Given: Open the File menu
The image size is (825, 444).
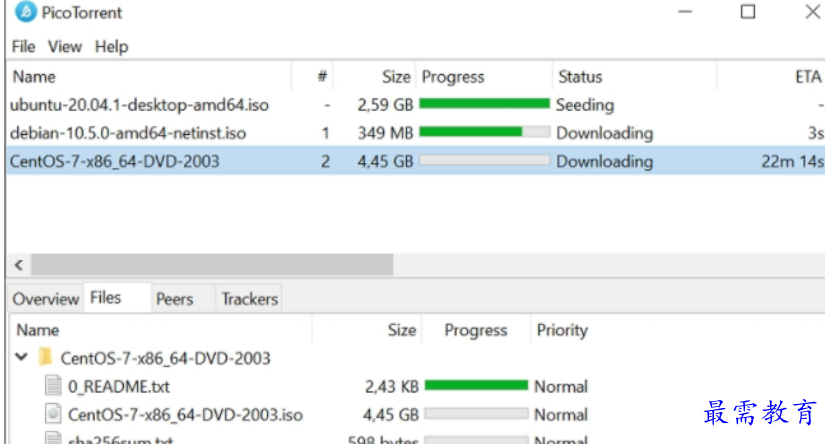Looking at the screenshot, I should [x=23, y=47].
